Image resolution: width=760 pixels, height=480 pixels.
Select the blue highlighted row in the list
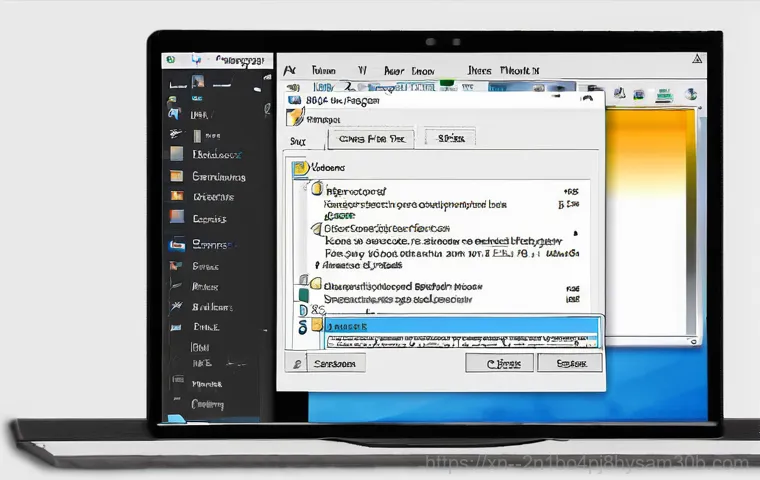tap(455, 327)
